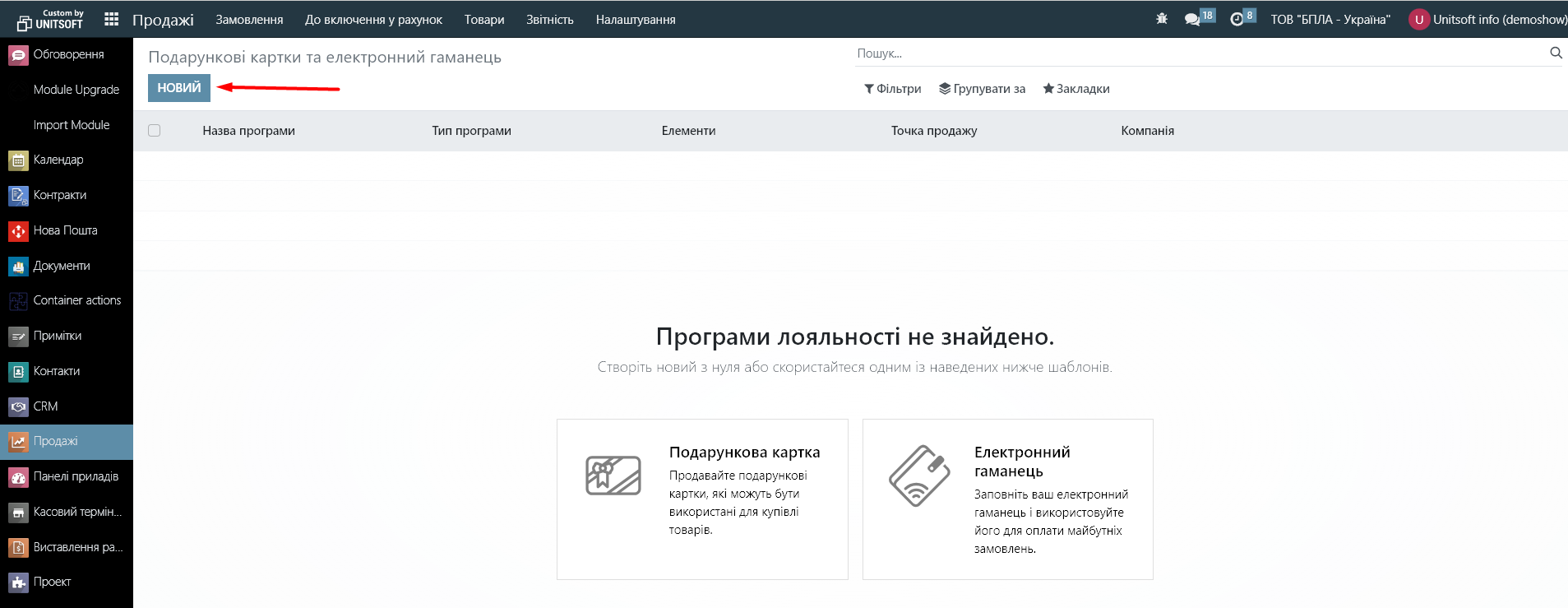Screen dimensions: 1568x608
Task: Sort by Назва програми column header
Action: pos(248,131)
